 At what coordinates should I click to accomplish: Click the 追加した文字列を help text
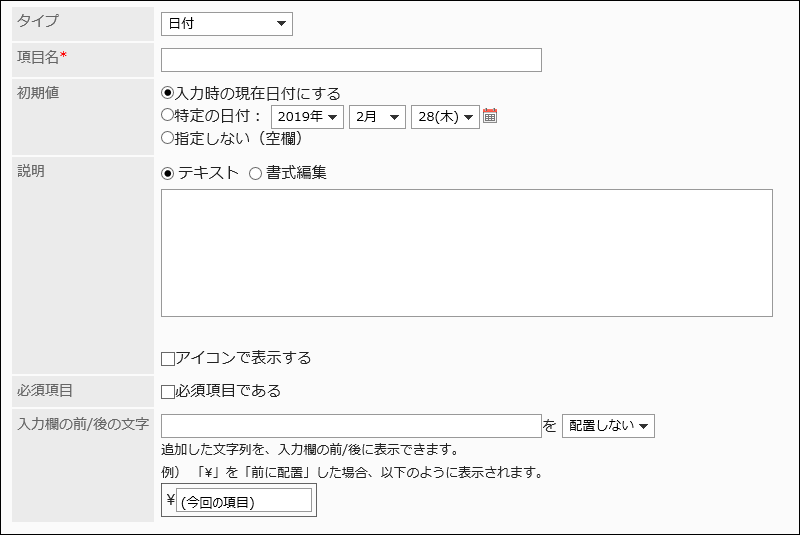tap(310, 449)
